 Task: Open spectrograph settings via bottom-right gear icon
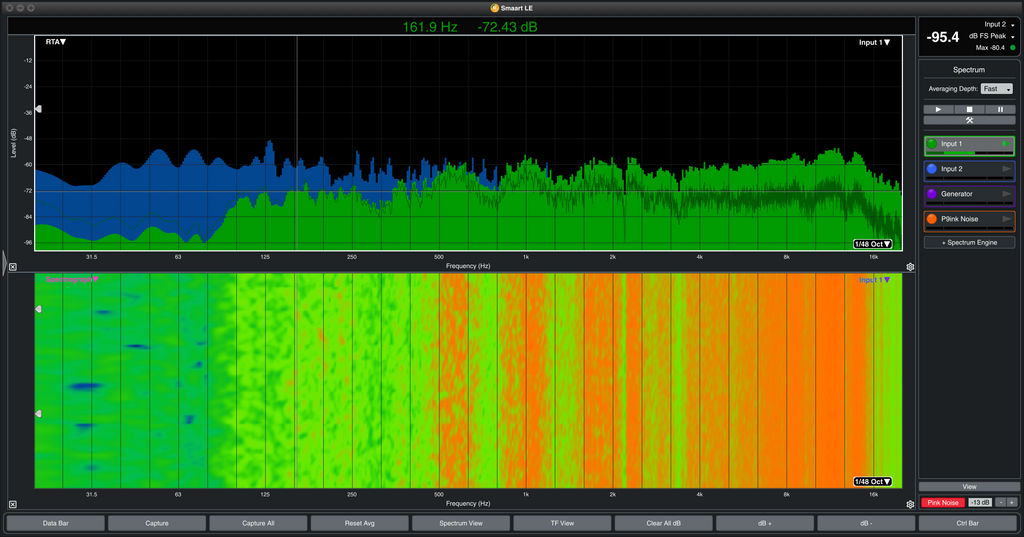point(910,504)
